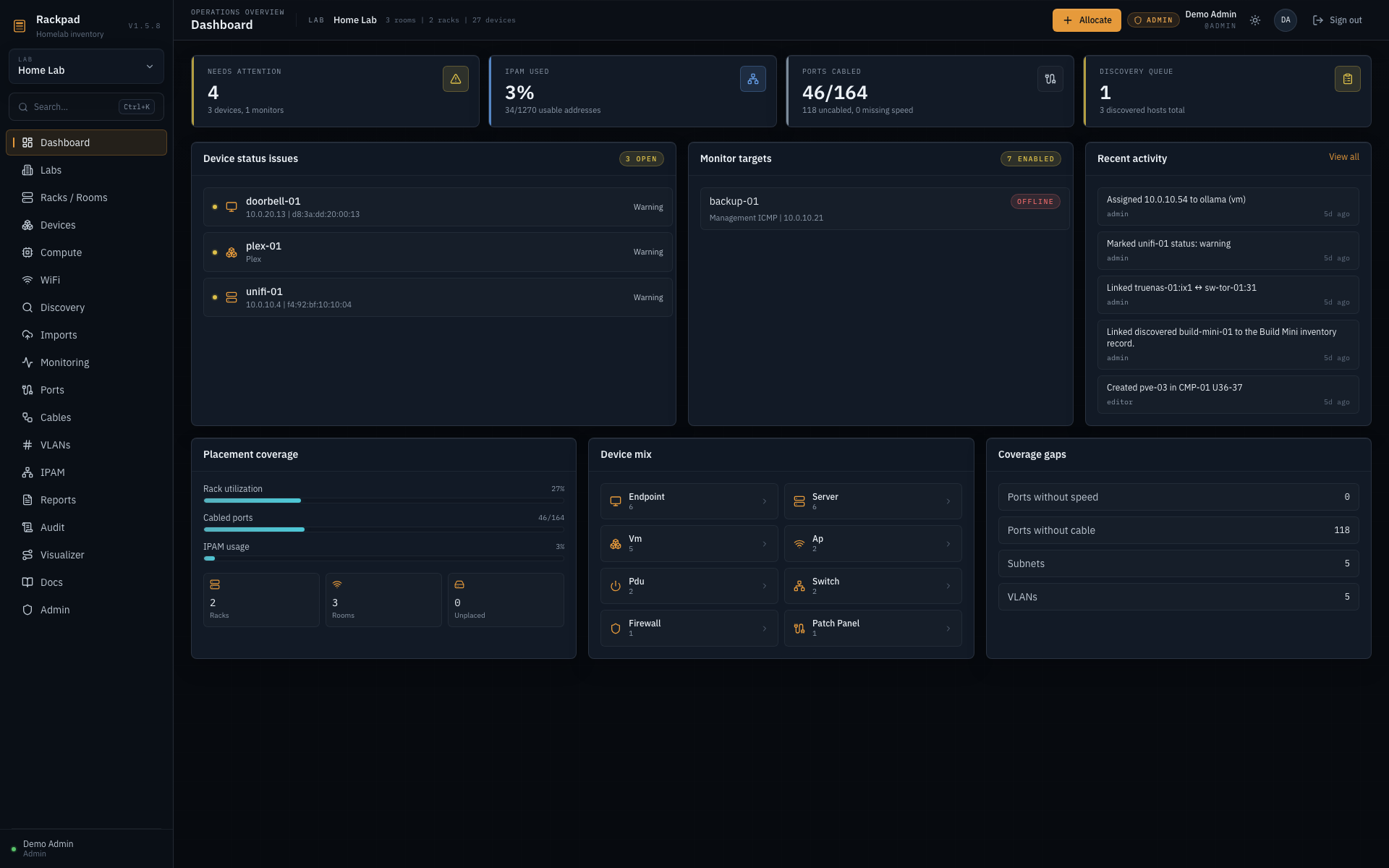Image resolution: width=1389 pixels, height=868 pixels.
Task: Click the doorbell-01 monitor device icon
Action: 231,207
